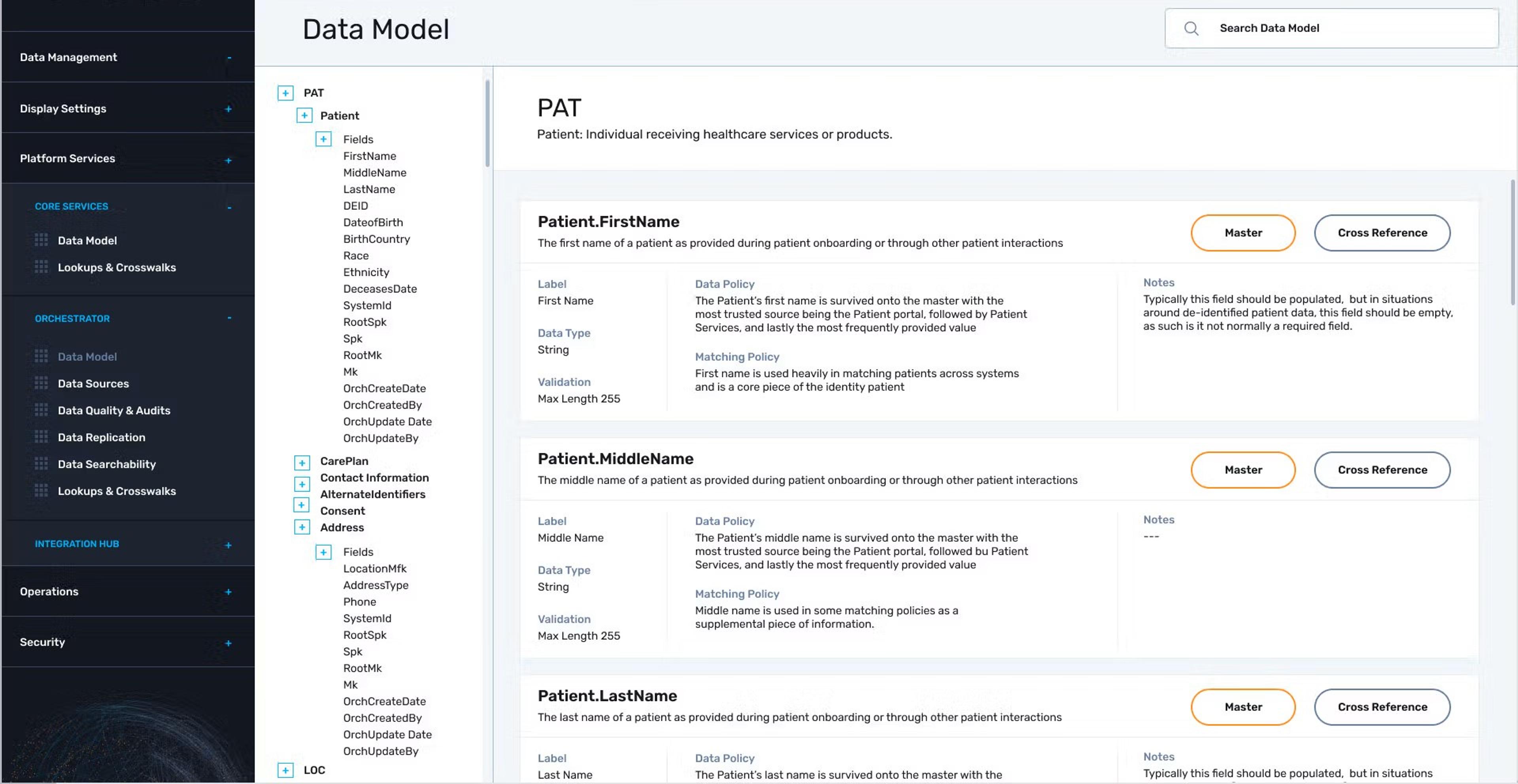Expand the LOC tree node
This screenshot has width=1518, height=784.
point(285,770)
